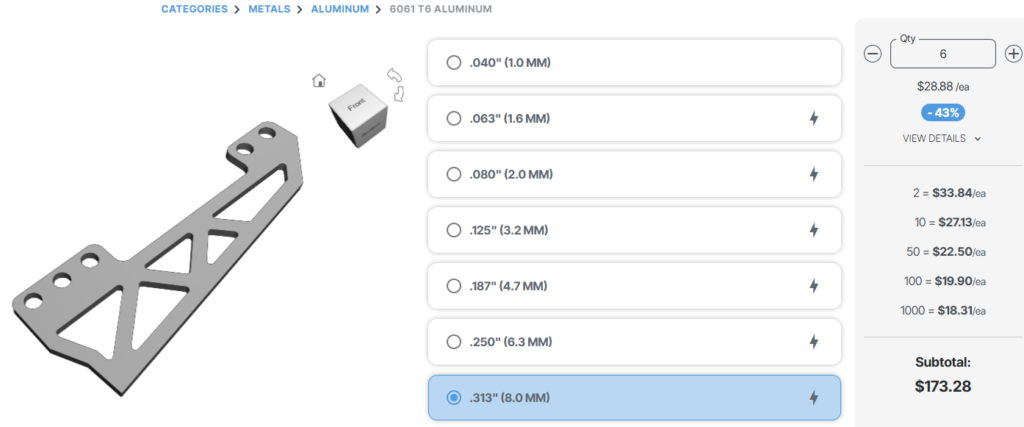This screenshot has width=1024, height=427.
Task: Select the .040" (1.0 MM) thickness option
Action: tap(454, 63)
